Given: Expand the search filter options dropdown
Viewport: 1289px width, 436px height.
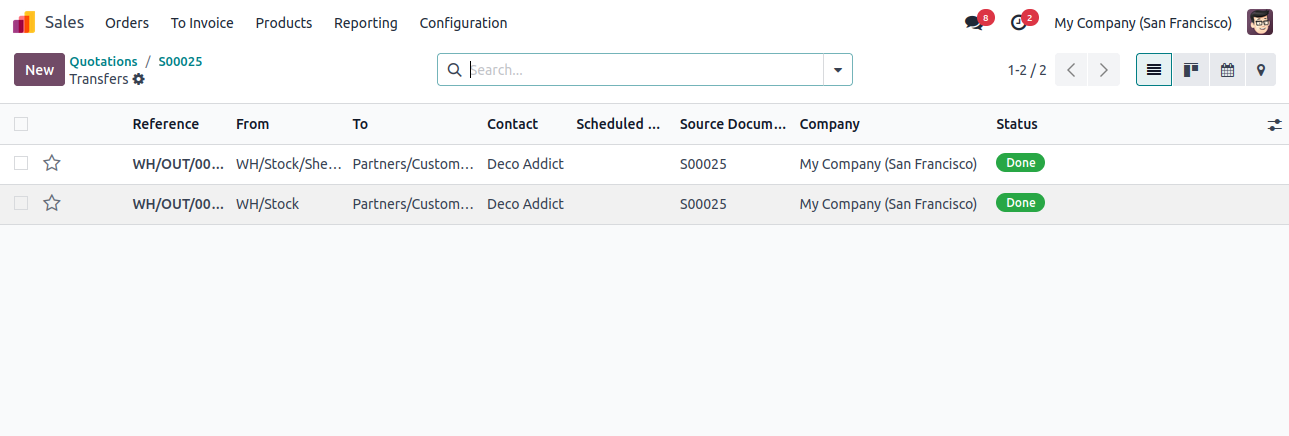Looking at the screenshot, I should point(837,70).
